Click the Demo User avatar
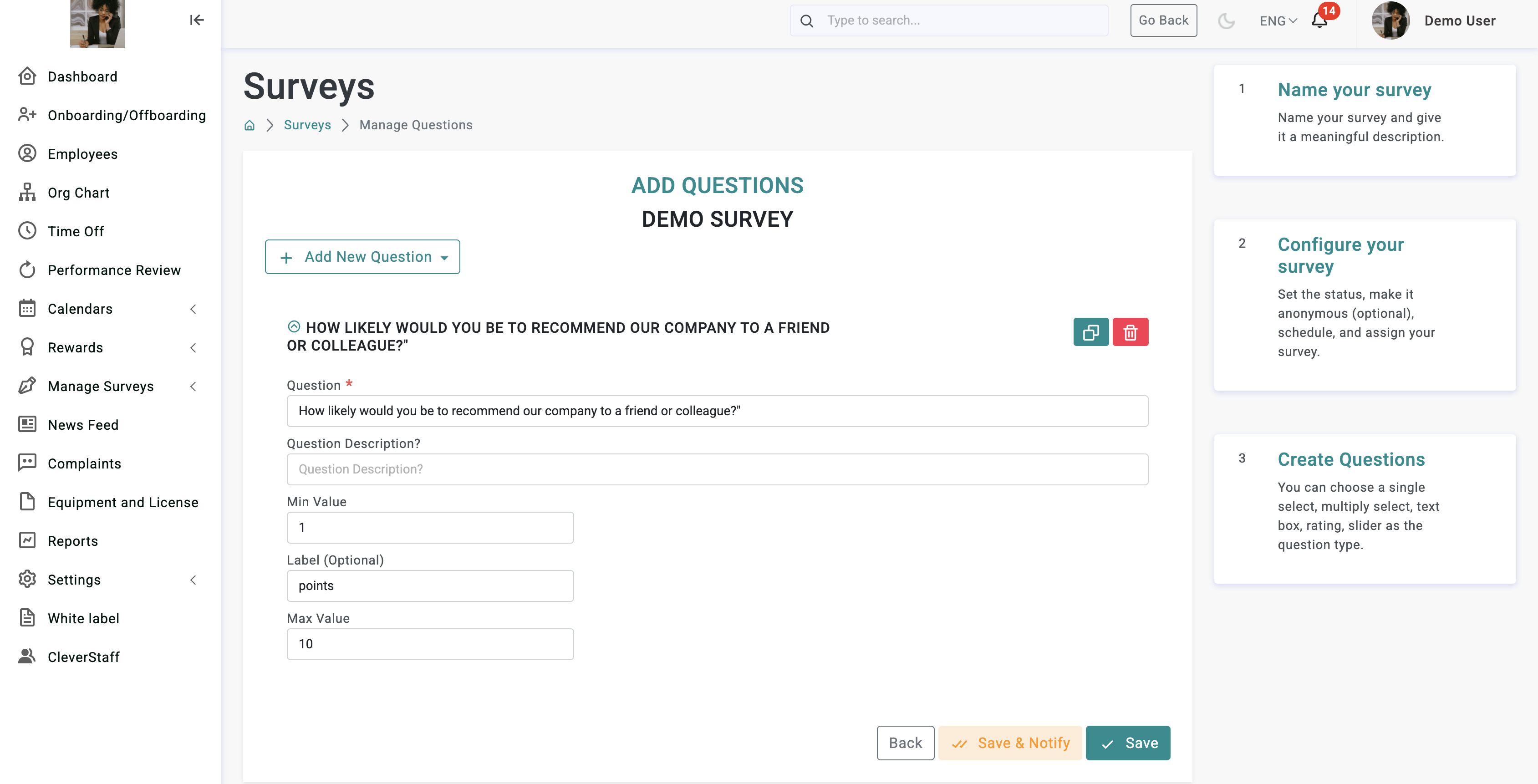This screenshot has width=1538, height=784. pos(1390,21)
